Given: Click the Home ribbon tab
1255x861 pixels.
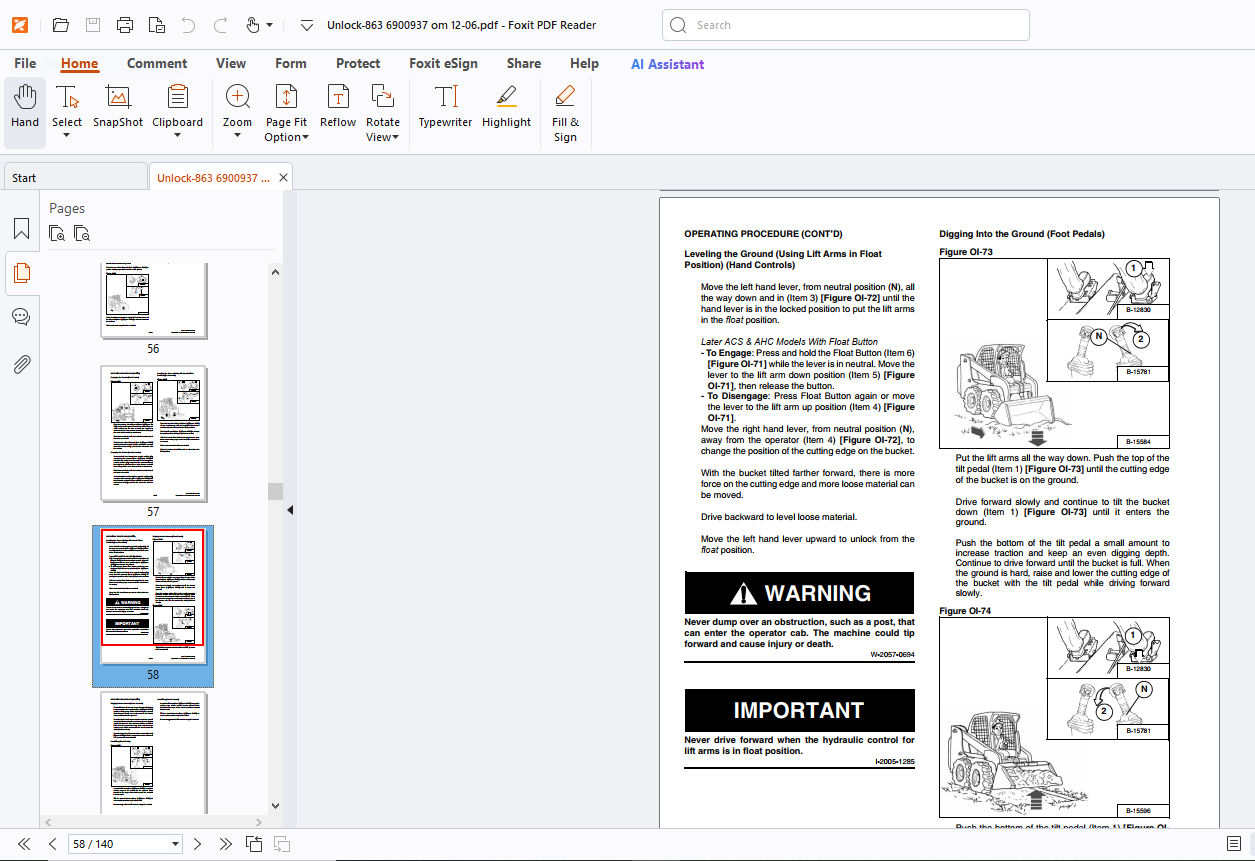Looking at the screenshot, I should pos(79,63).
